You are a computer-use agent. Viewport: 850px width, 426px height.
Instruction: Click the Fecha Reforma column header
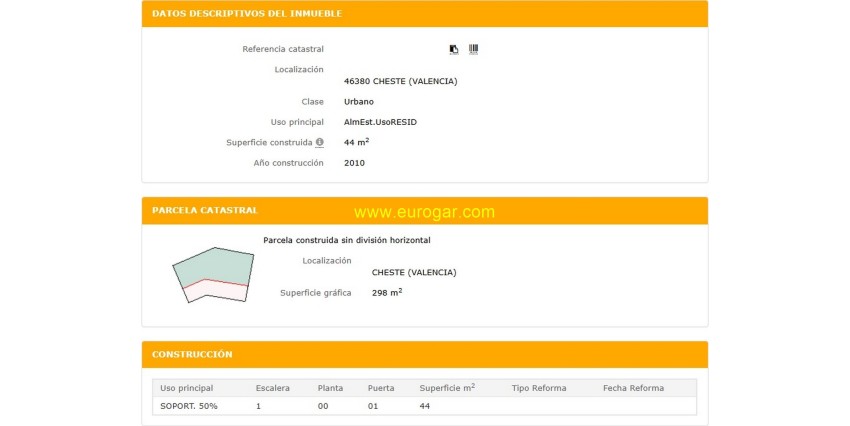[633, 388]
